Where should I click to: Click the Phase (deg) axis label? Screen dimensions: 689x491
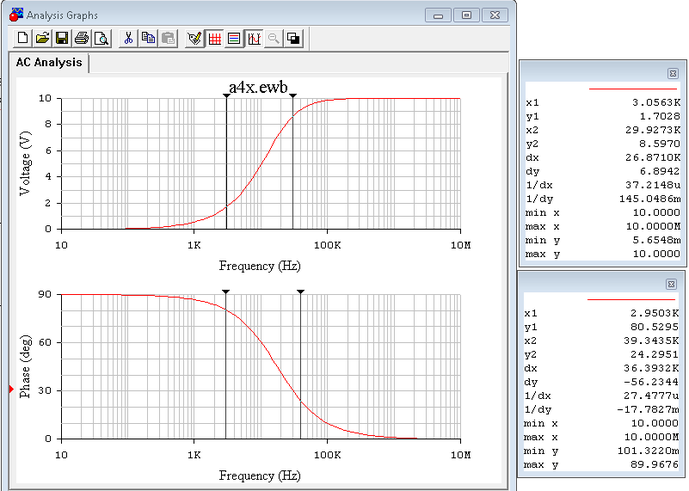click(x=25, y=366)
